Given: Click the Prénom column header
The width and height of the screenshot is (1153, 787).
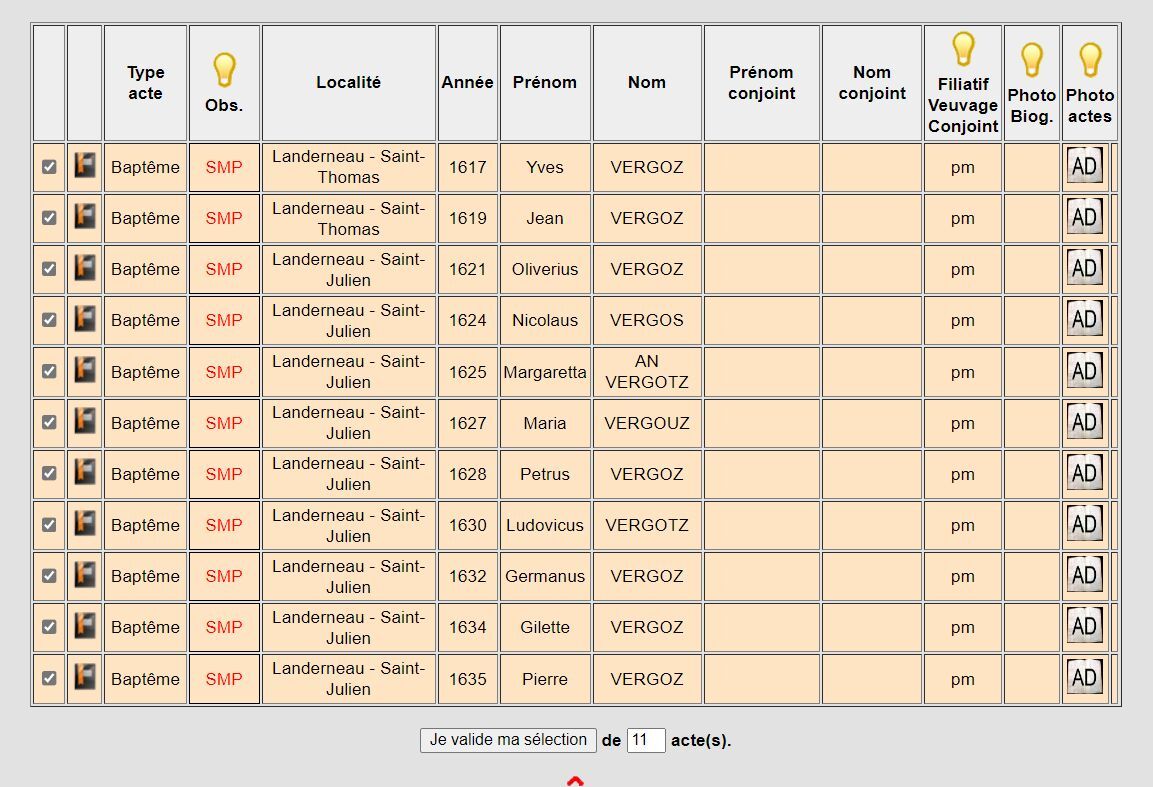Looking at the screenshot, I should (545, 82).
